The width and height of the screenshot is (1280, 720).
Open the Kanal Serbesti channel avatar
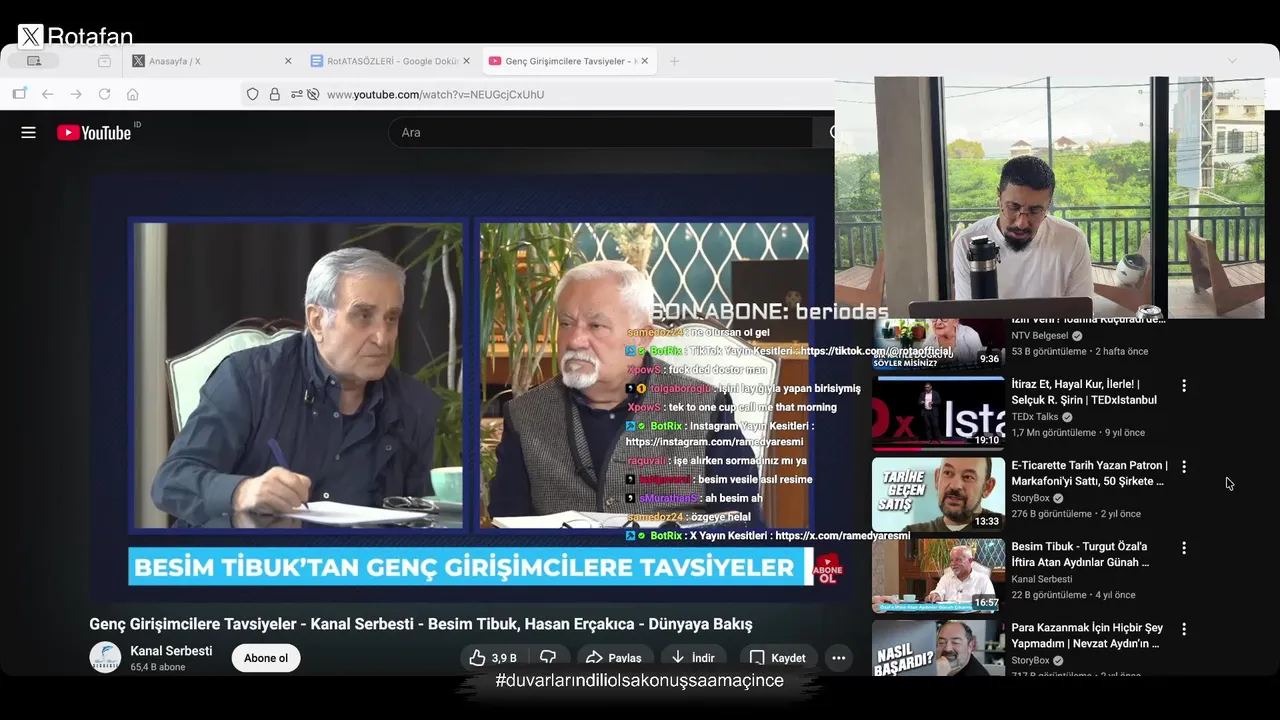click(x=105, y=657)
